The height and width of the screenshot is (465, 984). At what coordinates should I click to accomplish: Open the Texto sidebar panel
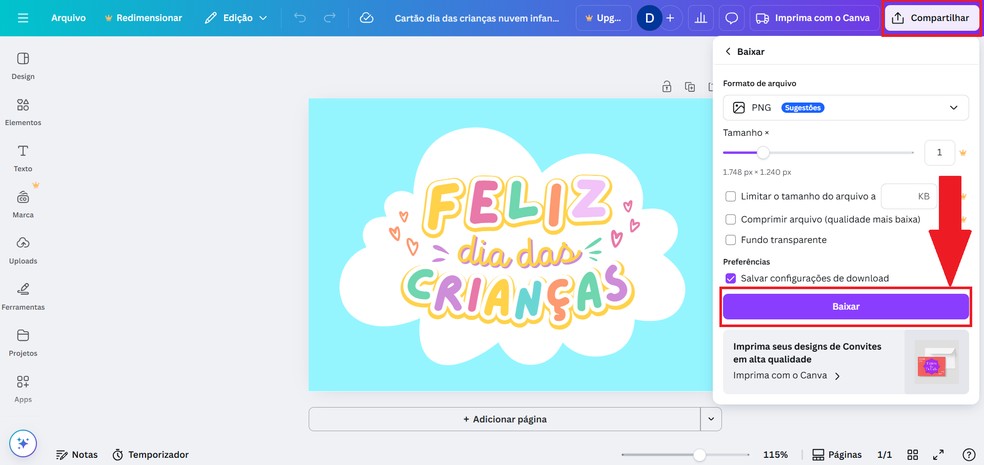click(x=23, y=158)
